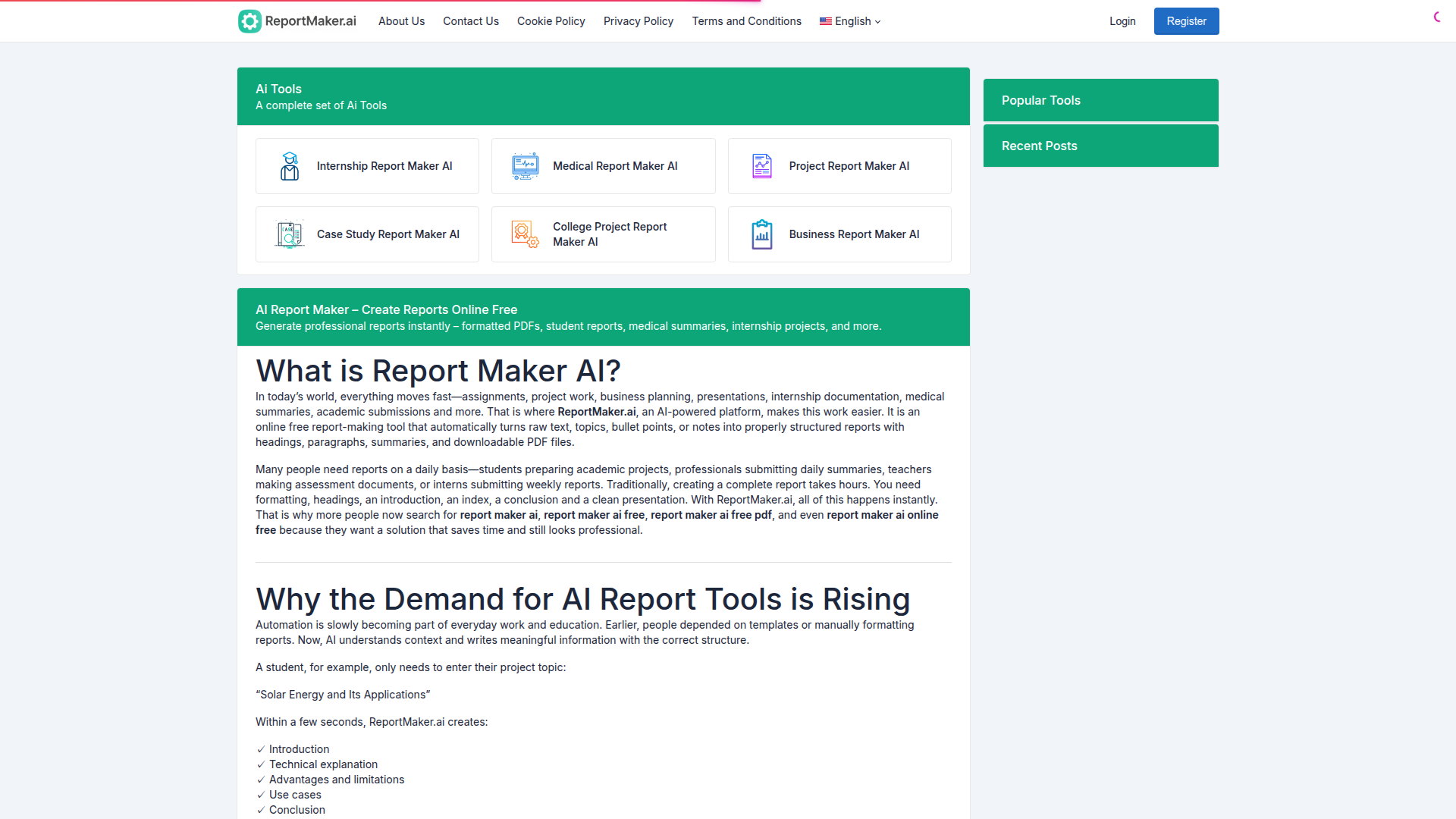
Task: Open the About Us page
Action: (401, 21)
